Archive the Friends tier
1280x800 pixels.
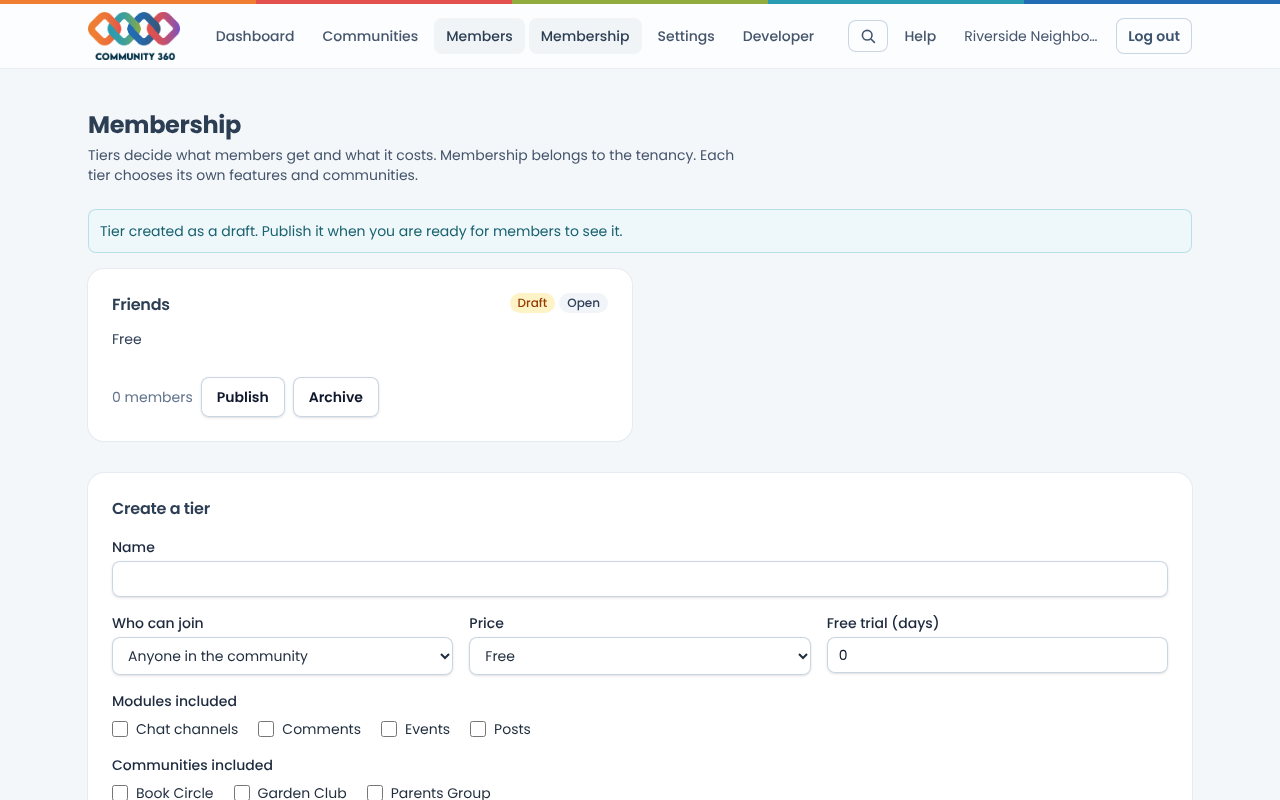point(336,397)
